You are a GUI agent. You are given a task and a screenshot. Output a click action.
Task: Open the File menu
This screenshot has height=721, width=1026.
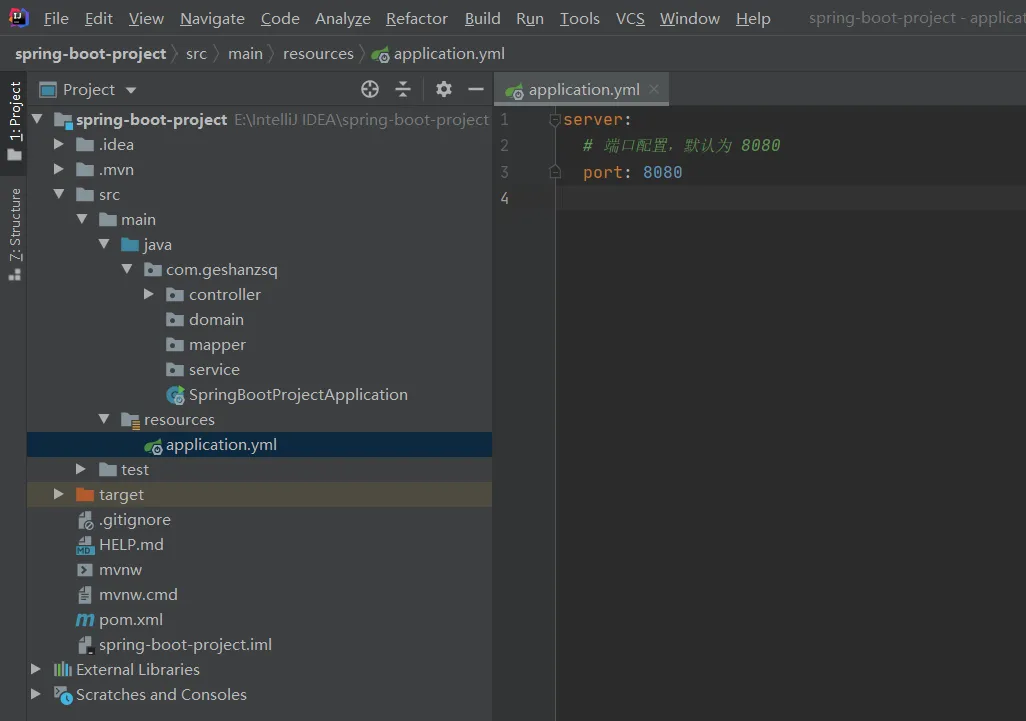coord(56,19)
